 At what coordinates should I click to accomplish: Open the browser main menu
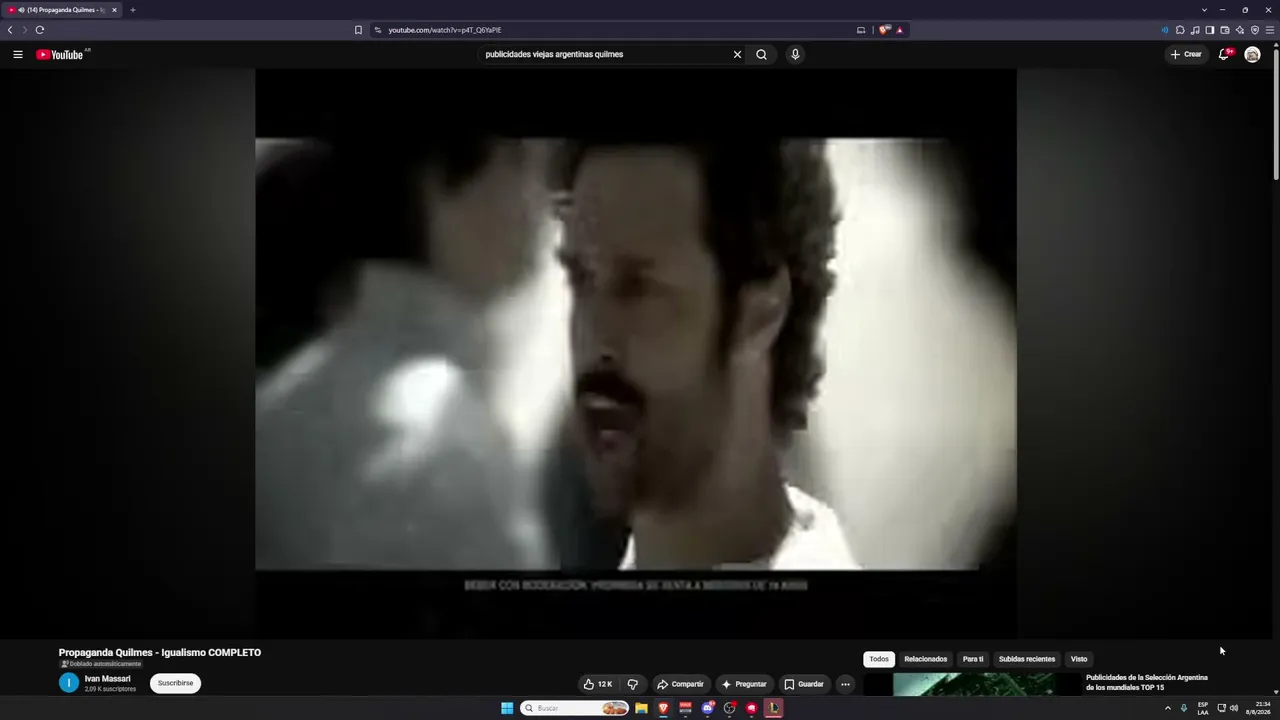(x=1270, y=30)
